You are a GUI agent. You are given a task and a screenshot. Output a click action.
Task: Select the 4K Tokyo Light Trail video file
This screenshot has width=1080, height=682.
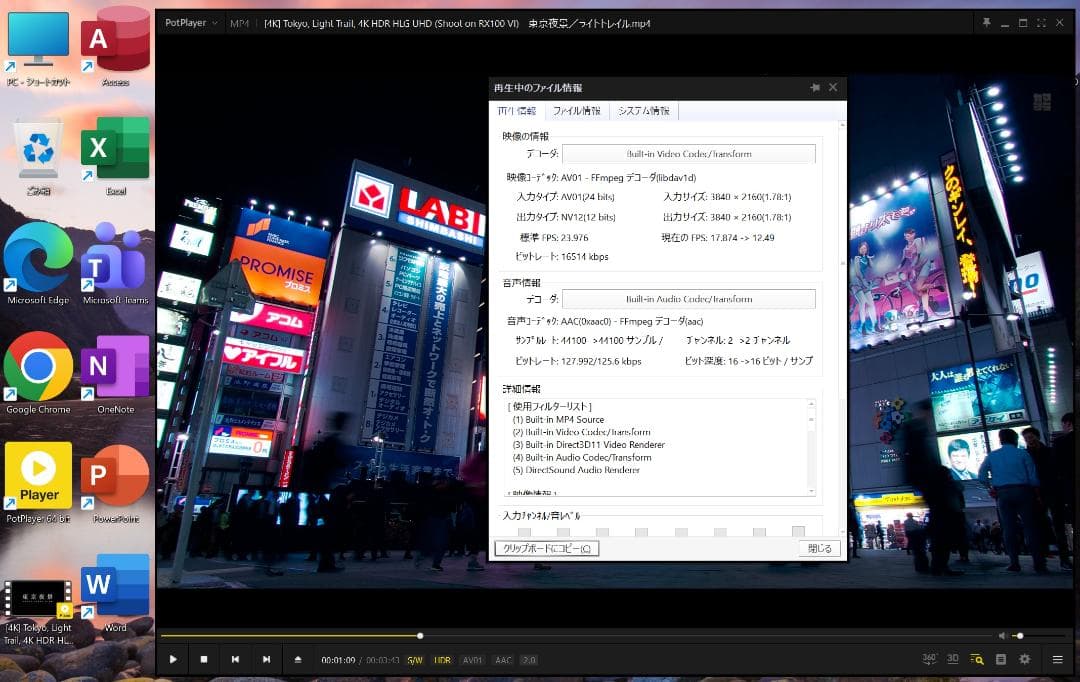pos(38,612)
